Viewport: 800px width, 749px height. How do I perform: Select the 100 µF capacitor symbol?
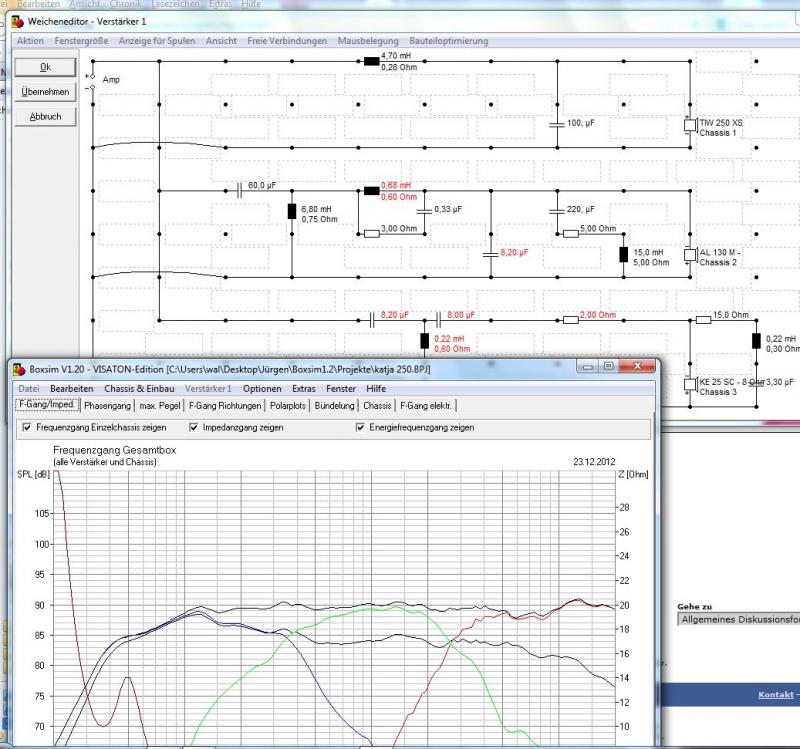pos(557,124)
